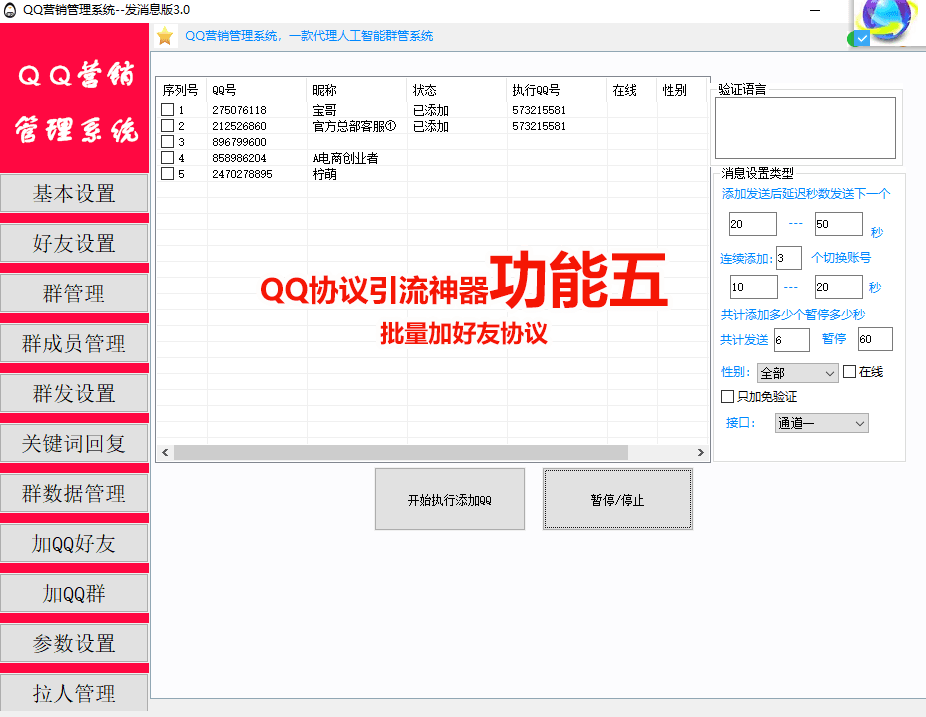
Task: Click the QQ number 2470278895
Action: pos(242,174)
